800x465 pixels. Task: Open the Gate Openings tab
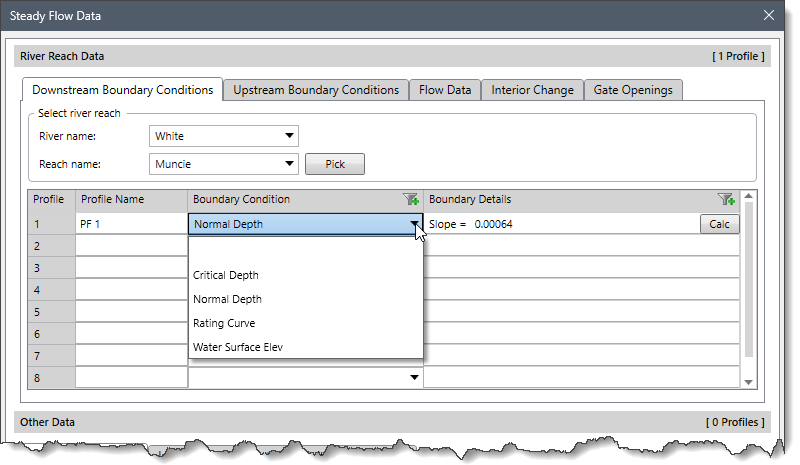click(x=634, y=90)
